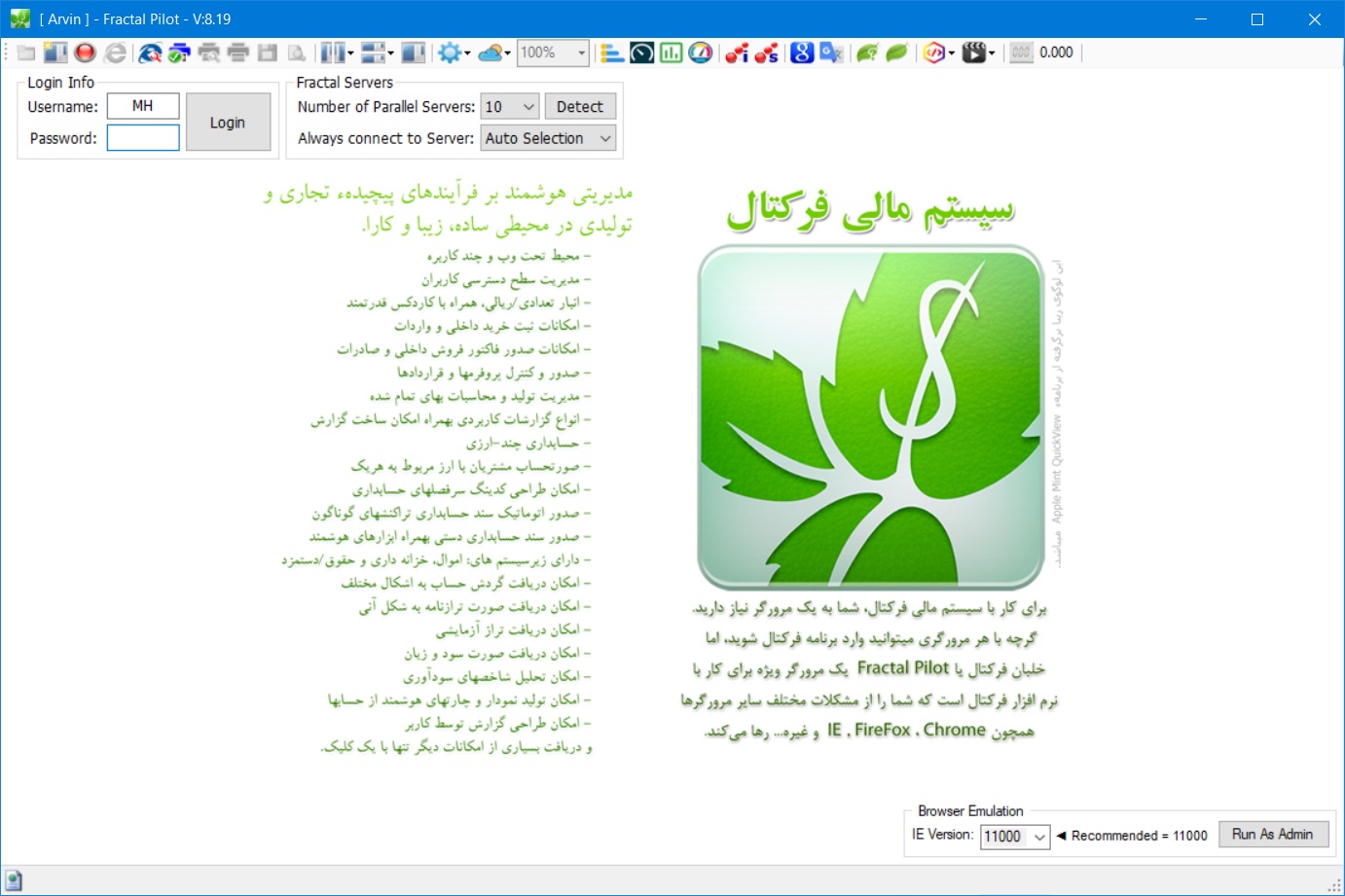1345x896 pixels.
Task: Open Number of Parallel Servers dropdown
Action: point(511,107)
